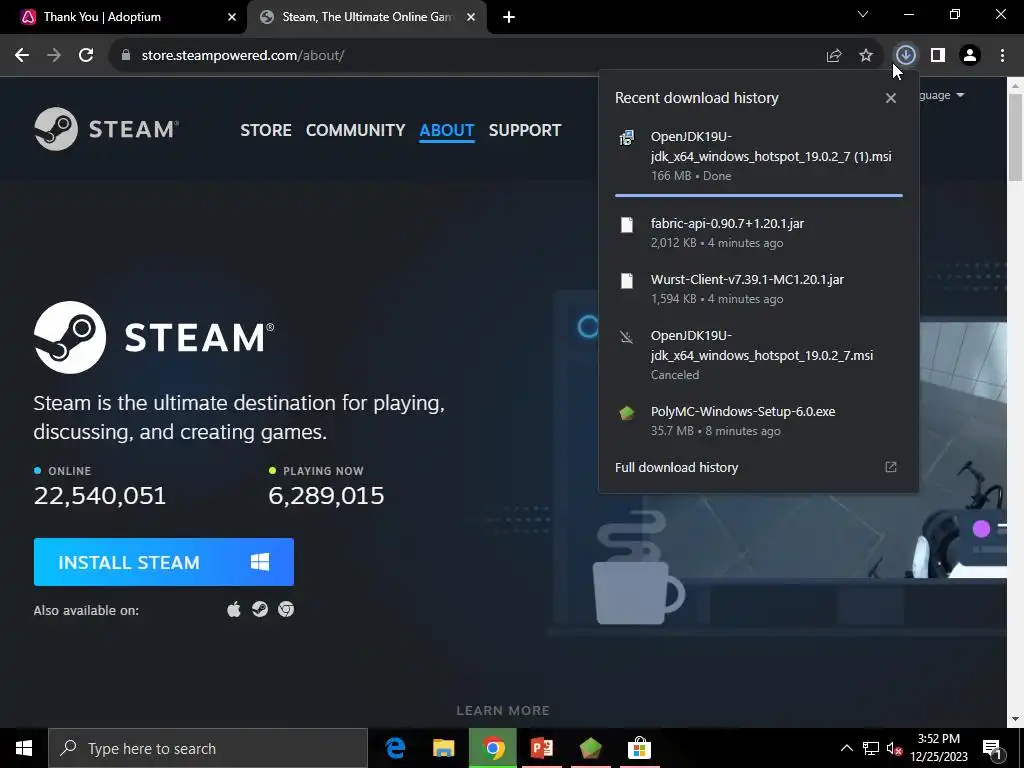
Task: Open the Windows Start menu
Action: point(24,748)
